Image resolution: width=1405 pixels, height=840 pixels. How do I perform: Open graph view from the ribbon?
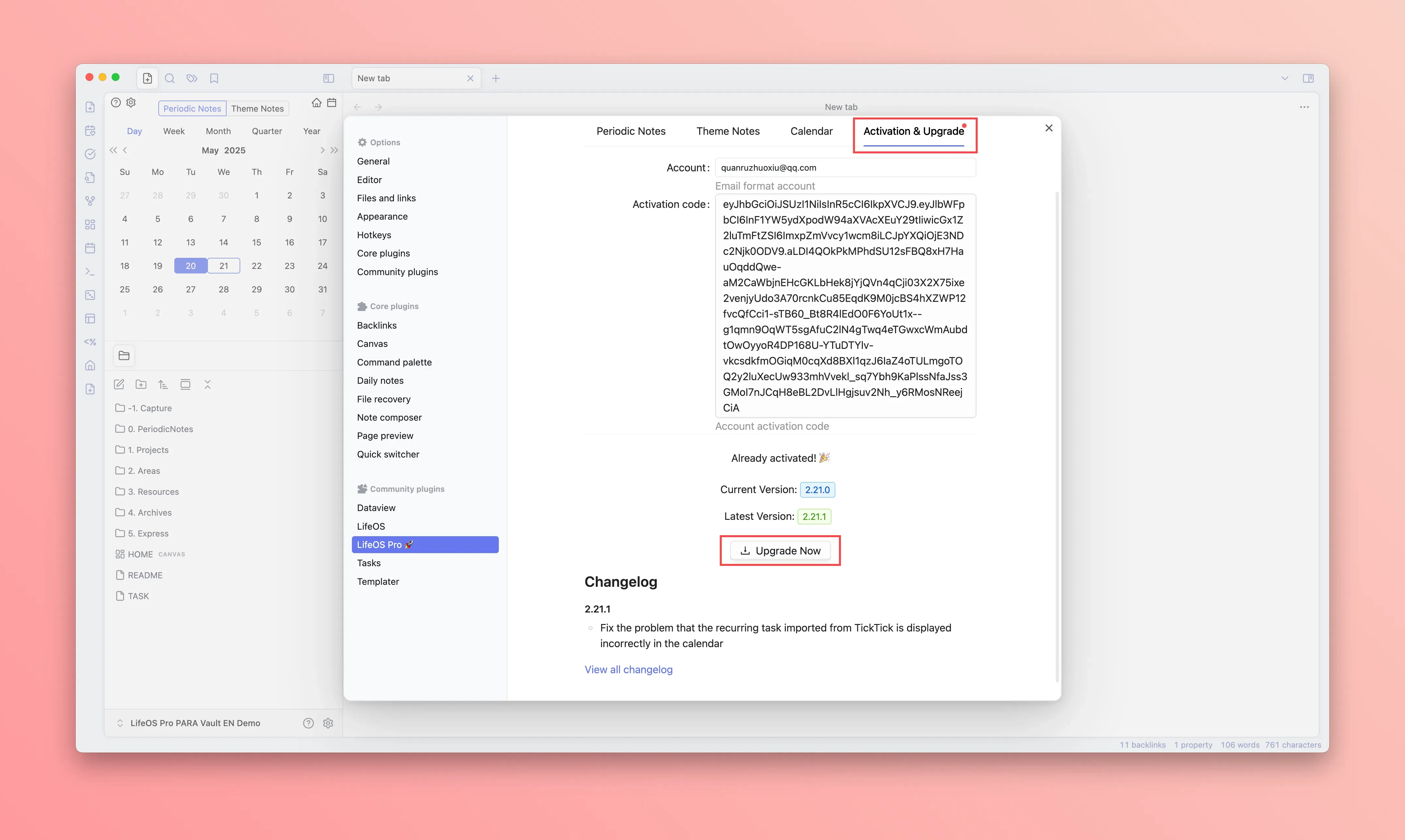click(x=90, y=201)
